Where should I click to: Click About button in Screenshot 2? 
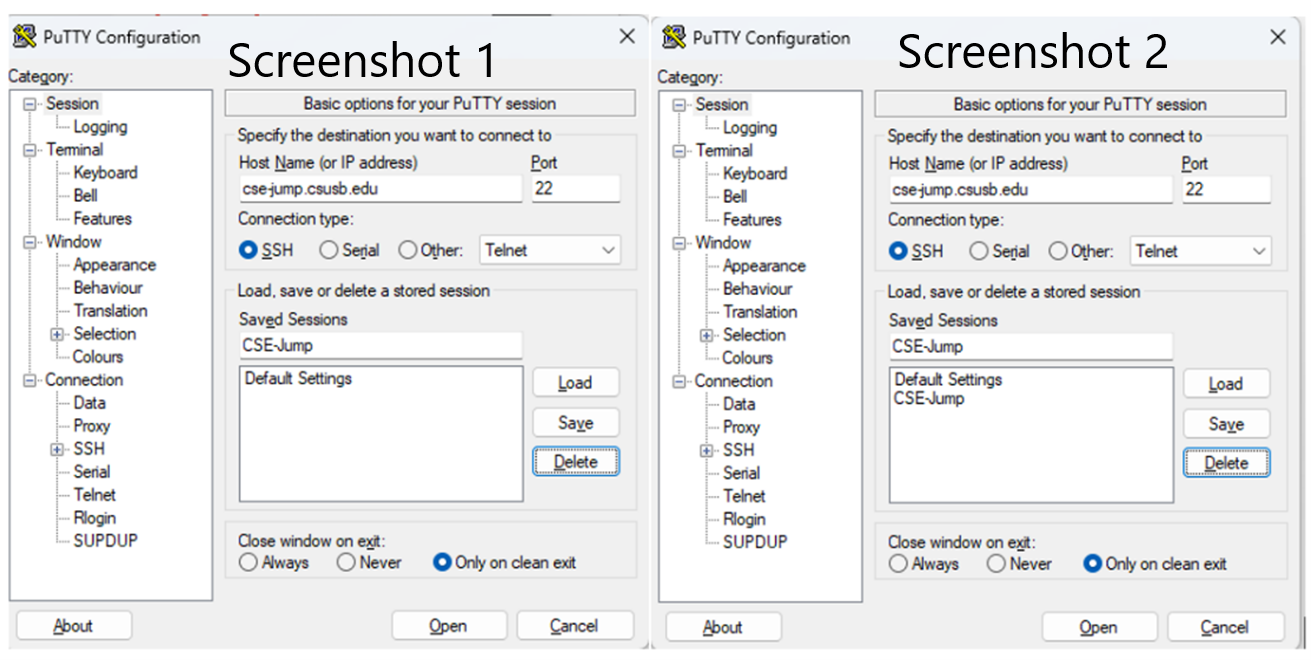point(723,627)
